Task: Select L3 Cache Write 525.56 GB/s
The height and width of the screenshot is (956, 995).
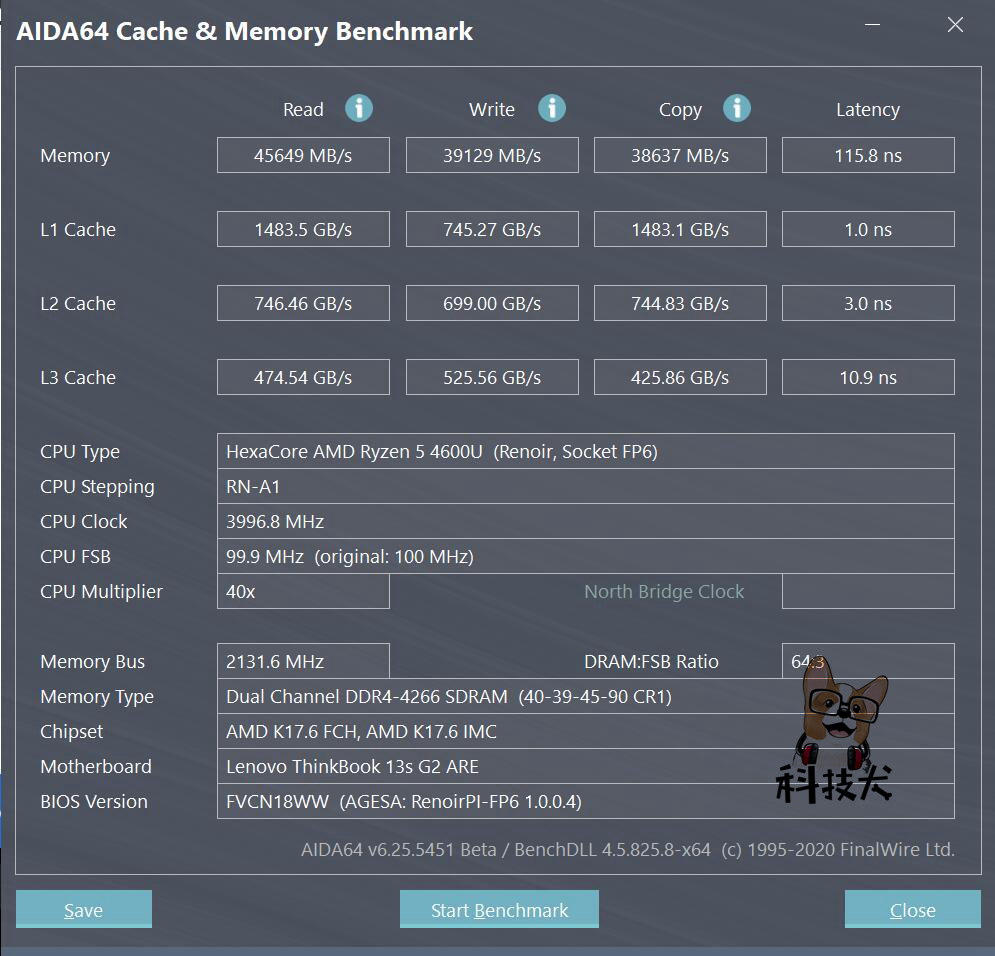Action: click(492, 377)
